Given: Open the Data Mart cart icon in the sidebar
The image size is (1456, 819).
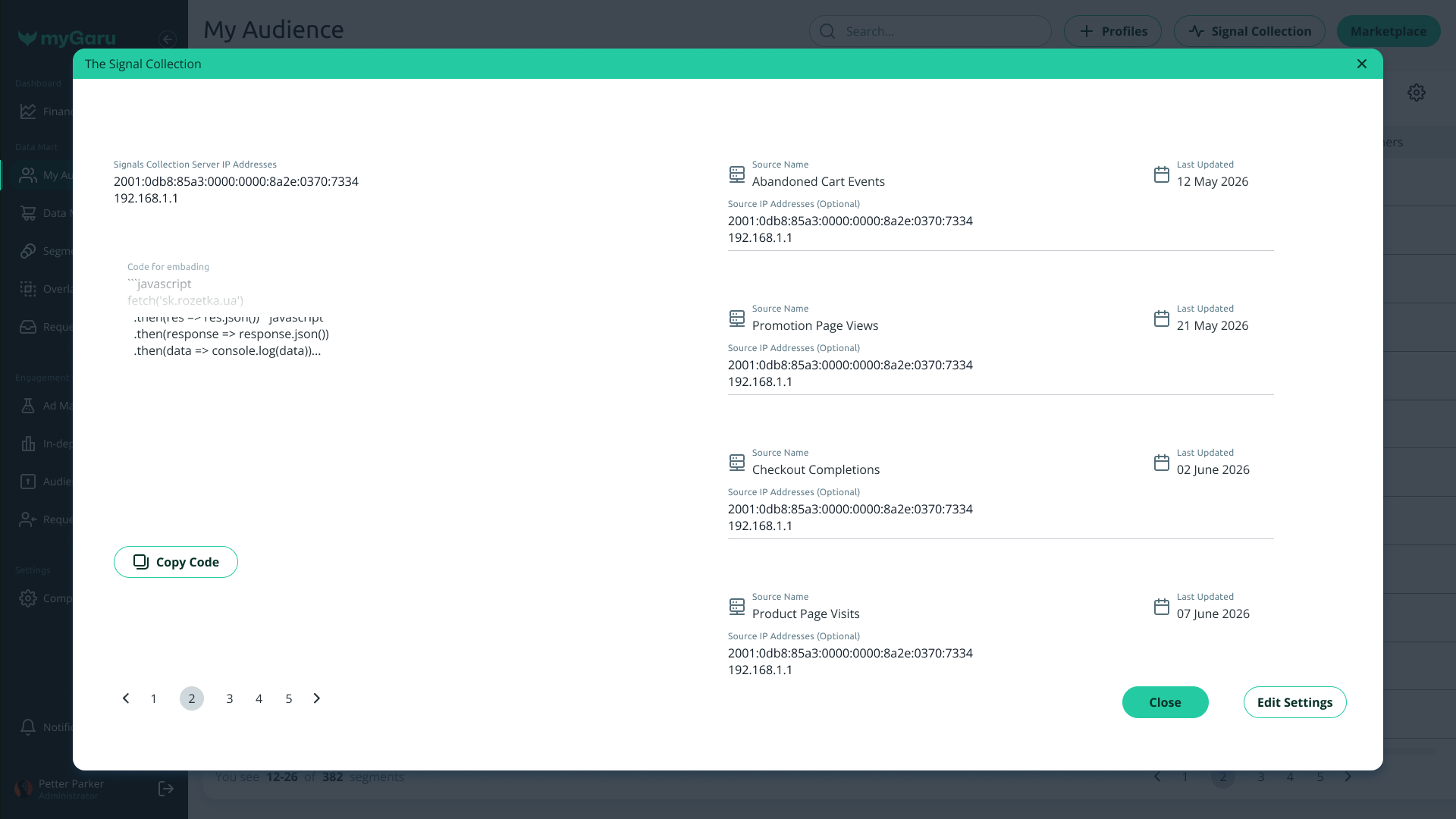Looking at the screenshot, I should 28,213.
